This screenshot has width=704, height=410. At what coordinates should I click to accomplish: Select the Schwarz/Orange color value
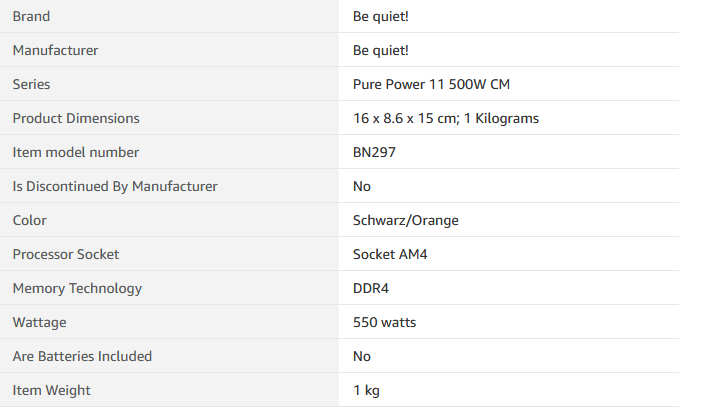coord(406,220)
